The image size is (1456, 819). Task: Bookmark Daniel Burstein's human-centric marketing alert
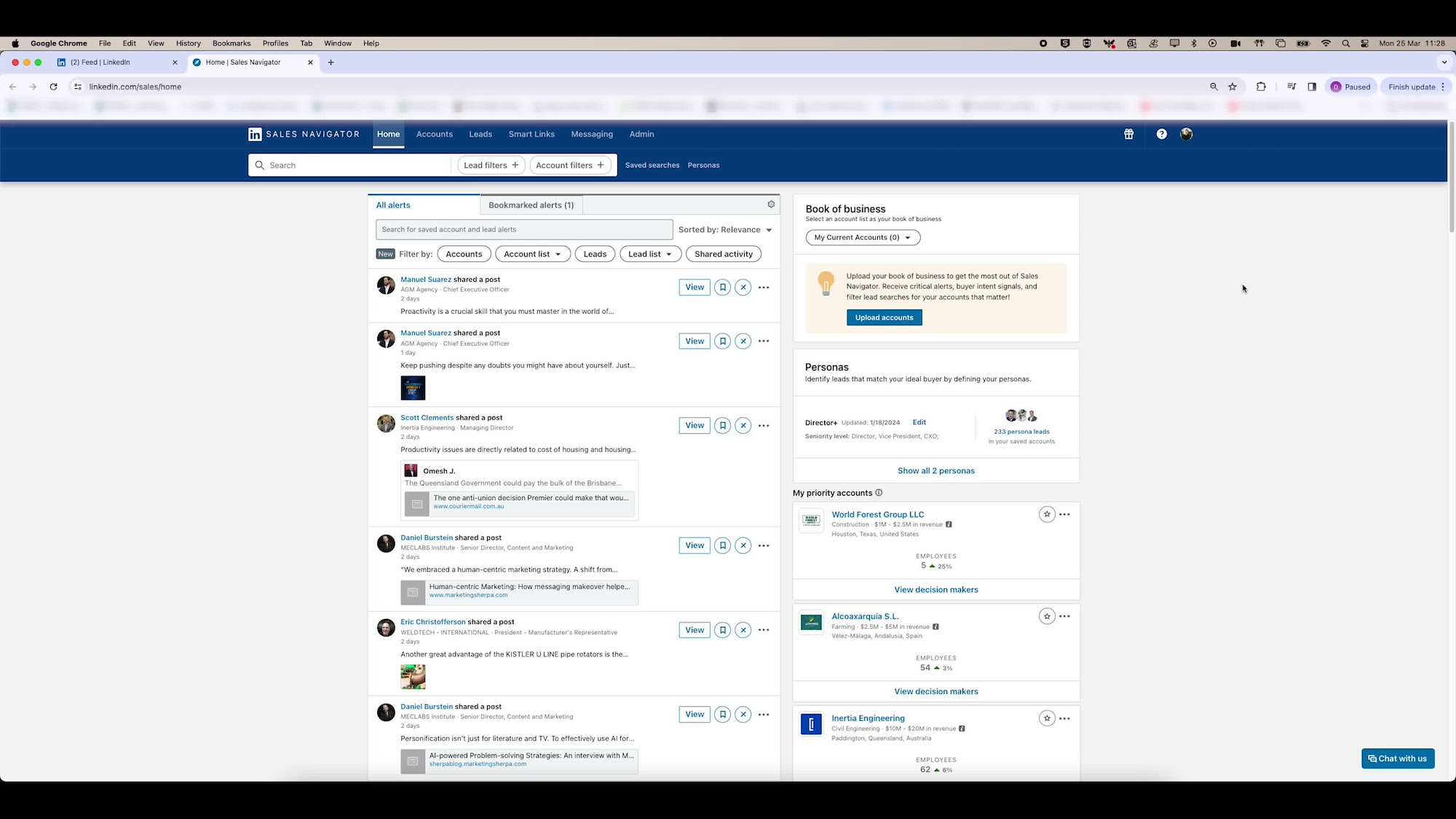722,546
